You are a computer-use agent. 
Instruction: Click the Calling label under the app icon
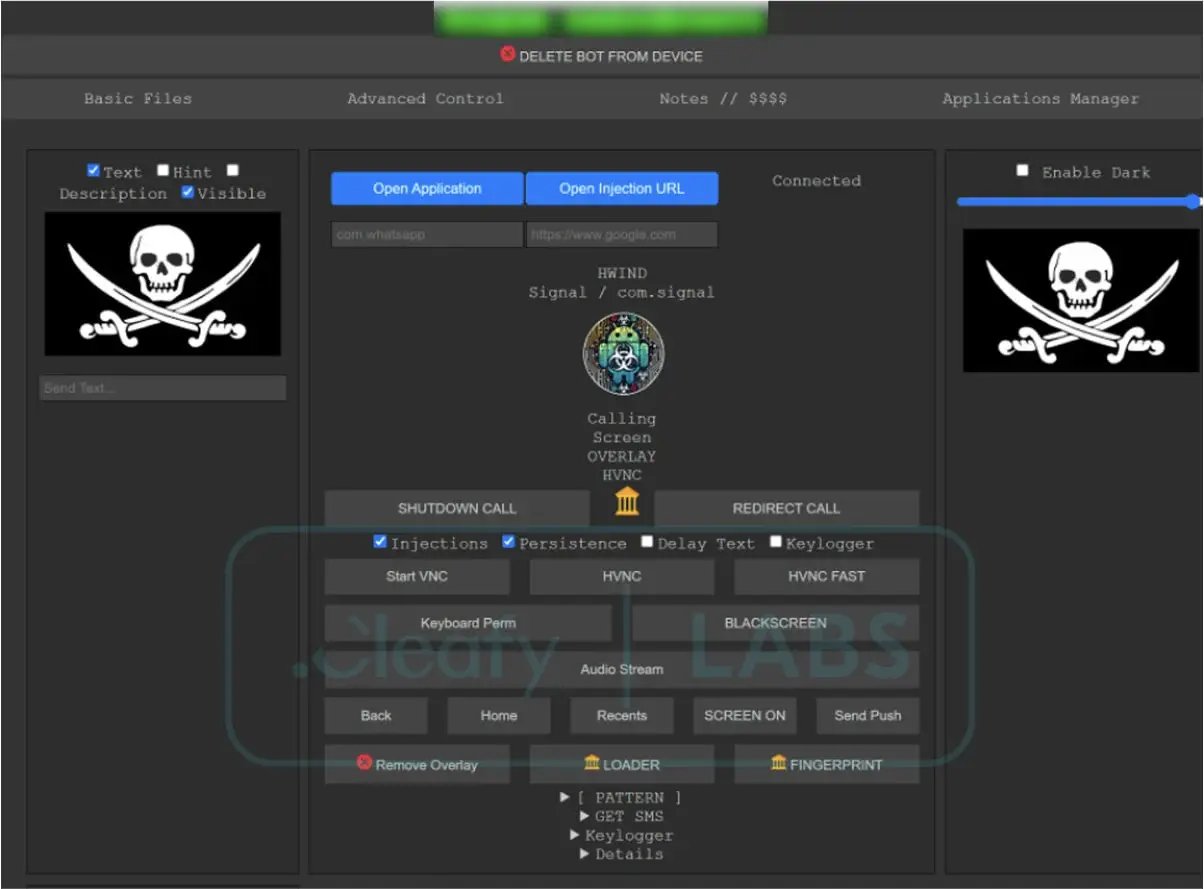click(x=622, y=419)
